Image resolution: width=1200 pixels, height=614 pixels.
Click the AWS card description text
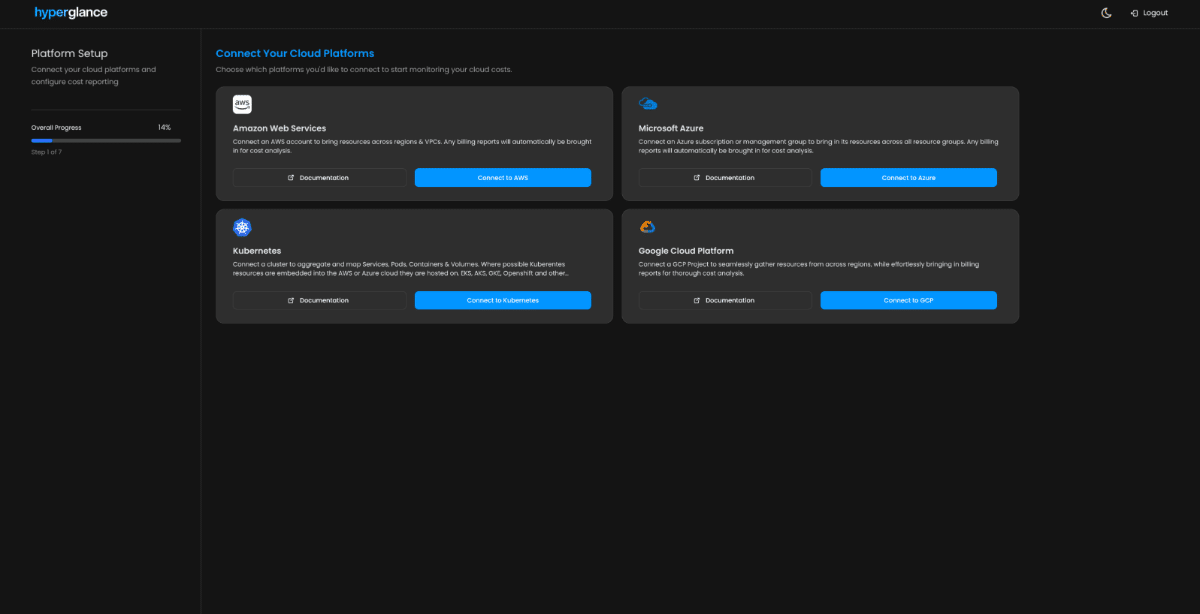pyautogui.click(x=412, y=146)
